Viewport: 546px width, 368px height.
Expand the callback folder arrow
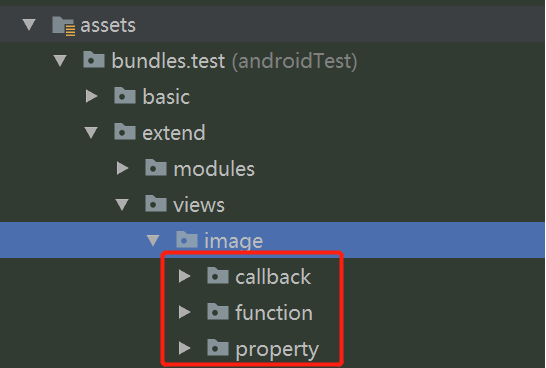click(x=185, y=276)
